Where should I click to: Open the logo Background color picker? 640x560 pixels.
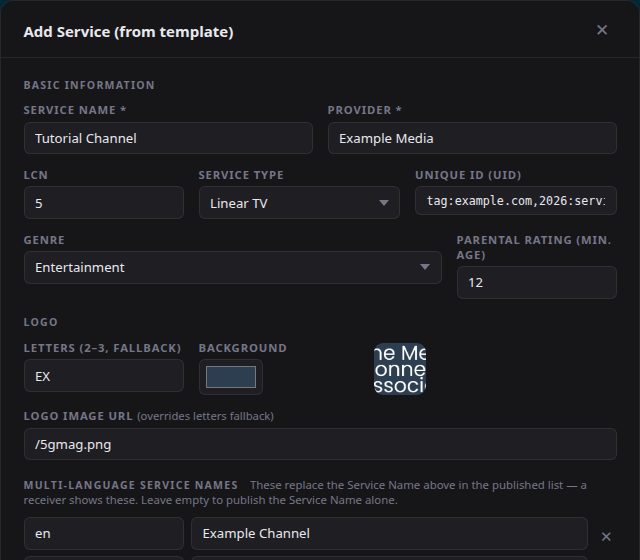[x=231, y=377]
